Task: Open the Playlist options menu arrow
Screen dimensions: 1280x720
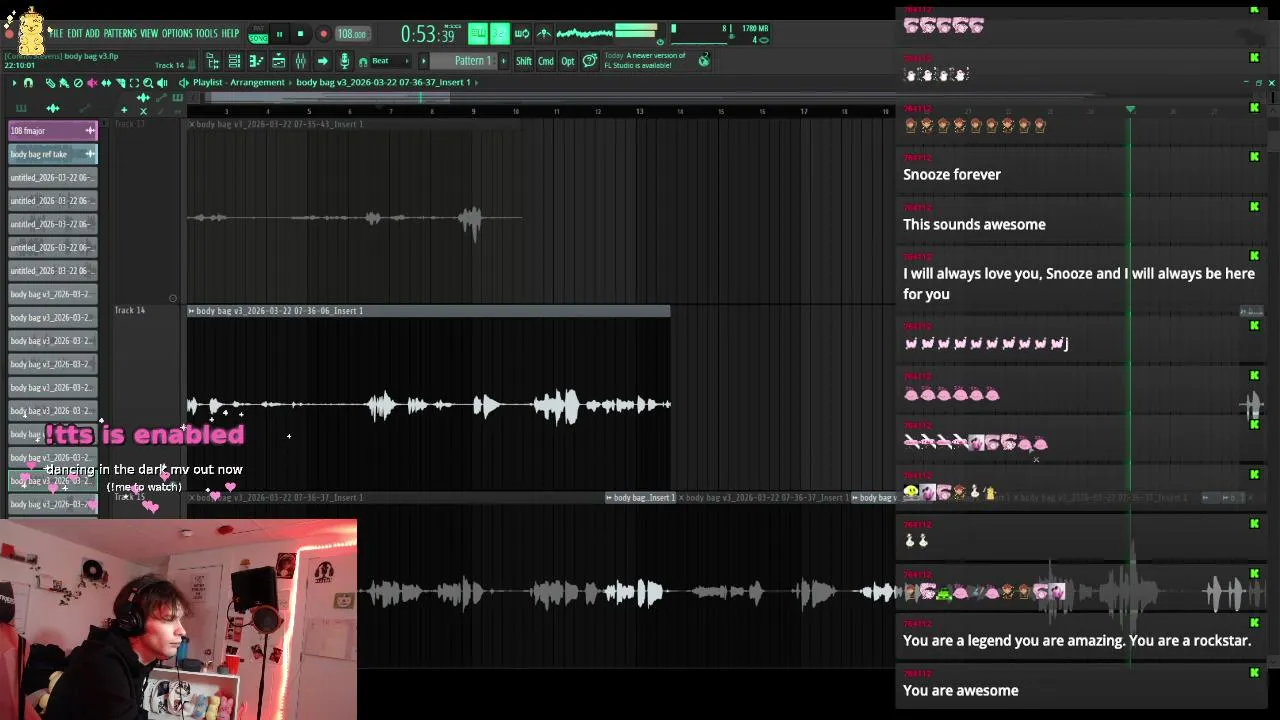Action: click(x=14, y=83)
